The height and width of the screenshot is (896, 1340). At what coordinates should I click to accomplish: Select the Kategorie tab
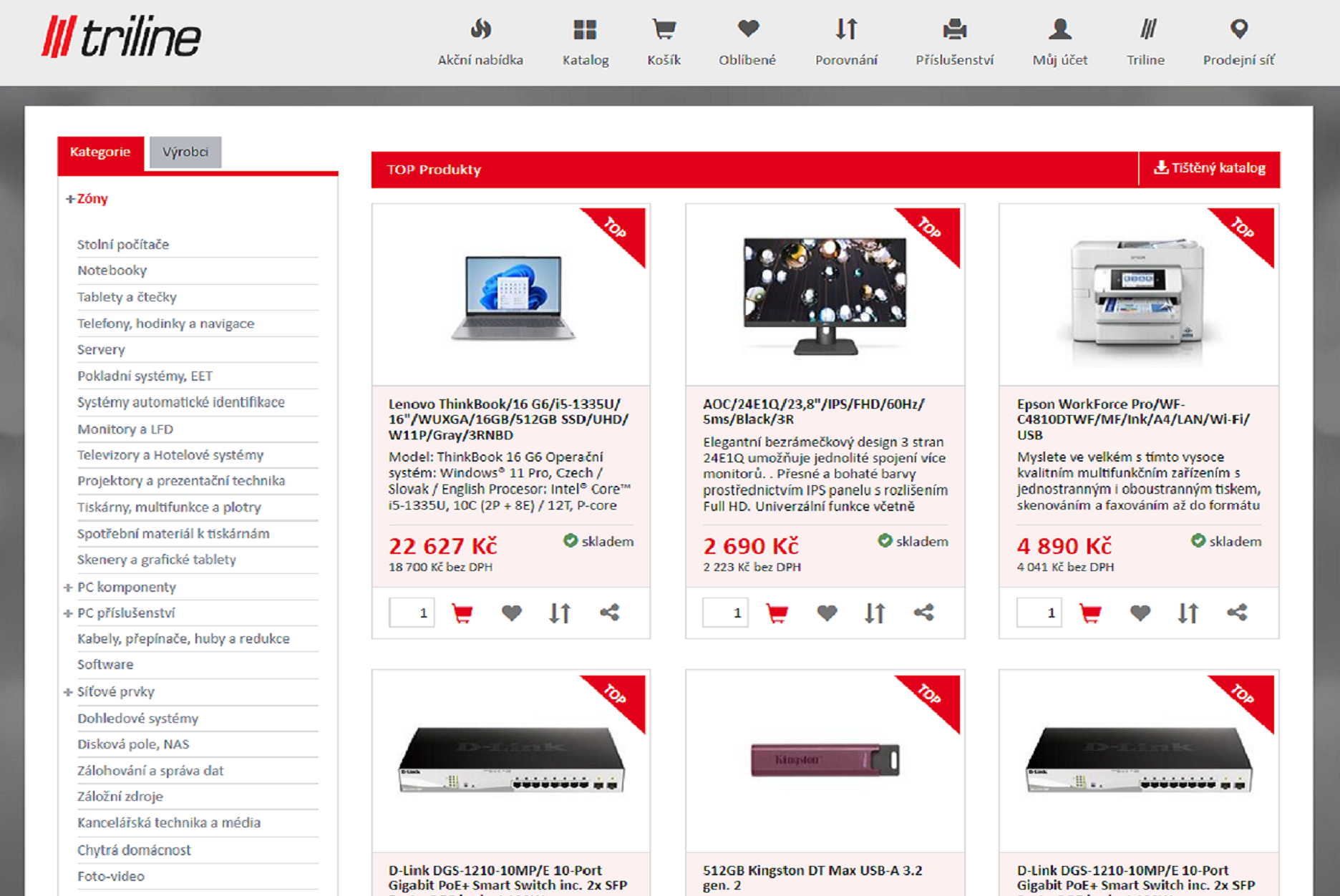pyautogui.click(x=100, y=152)
